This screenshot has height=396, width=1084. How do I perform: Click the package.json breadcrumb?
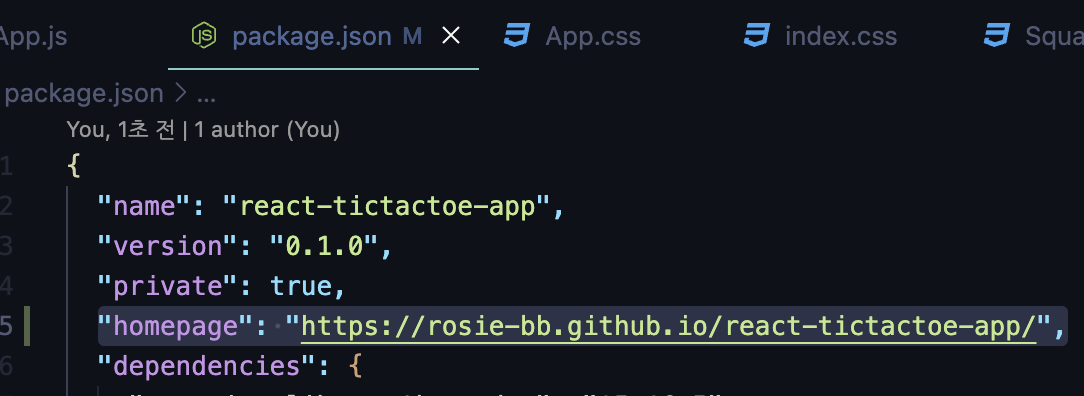(x=84, y=93)
